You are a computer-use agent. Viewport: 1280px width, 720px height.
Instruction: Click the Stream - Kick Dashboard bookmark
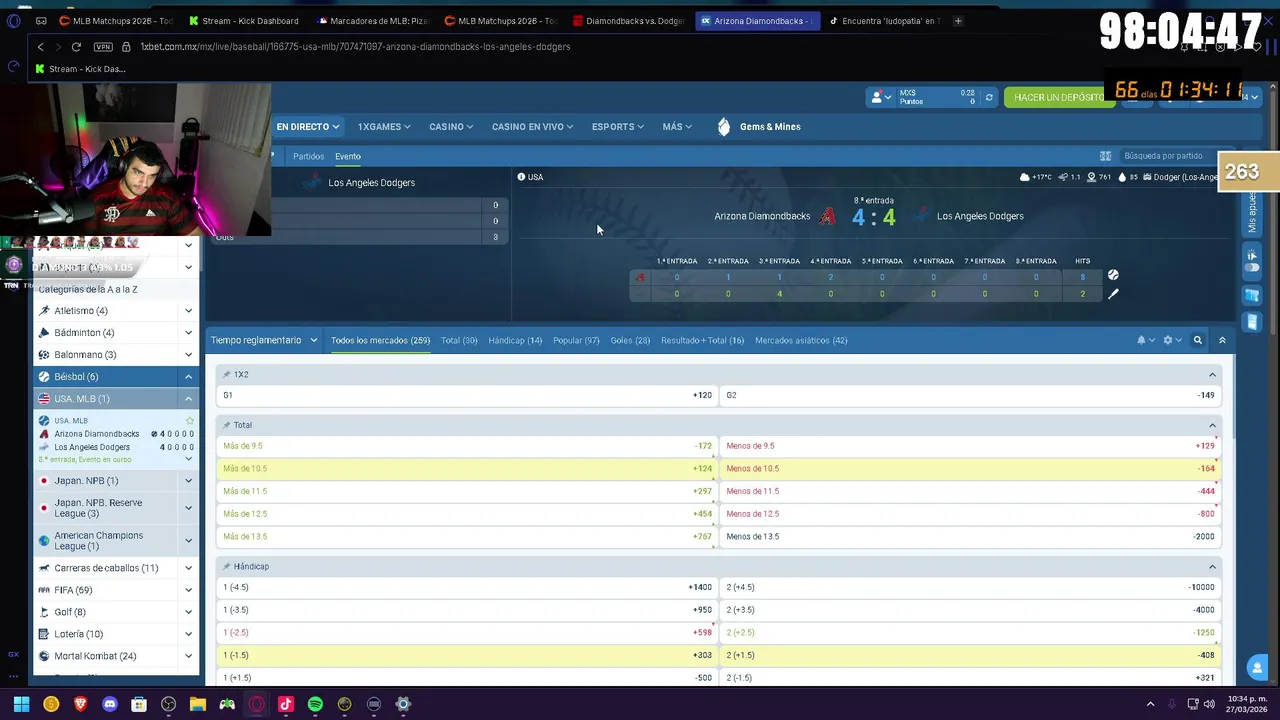[80, 69]
